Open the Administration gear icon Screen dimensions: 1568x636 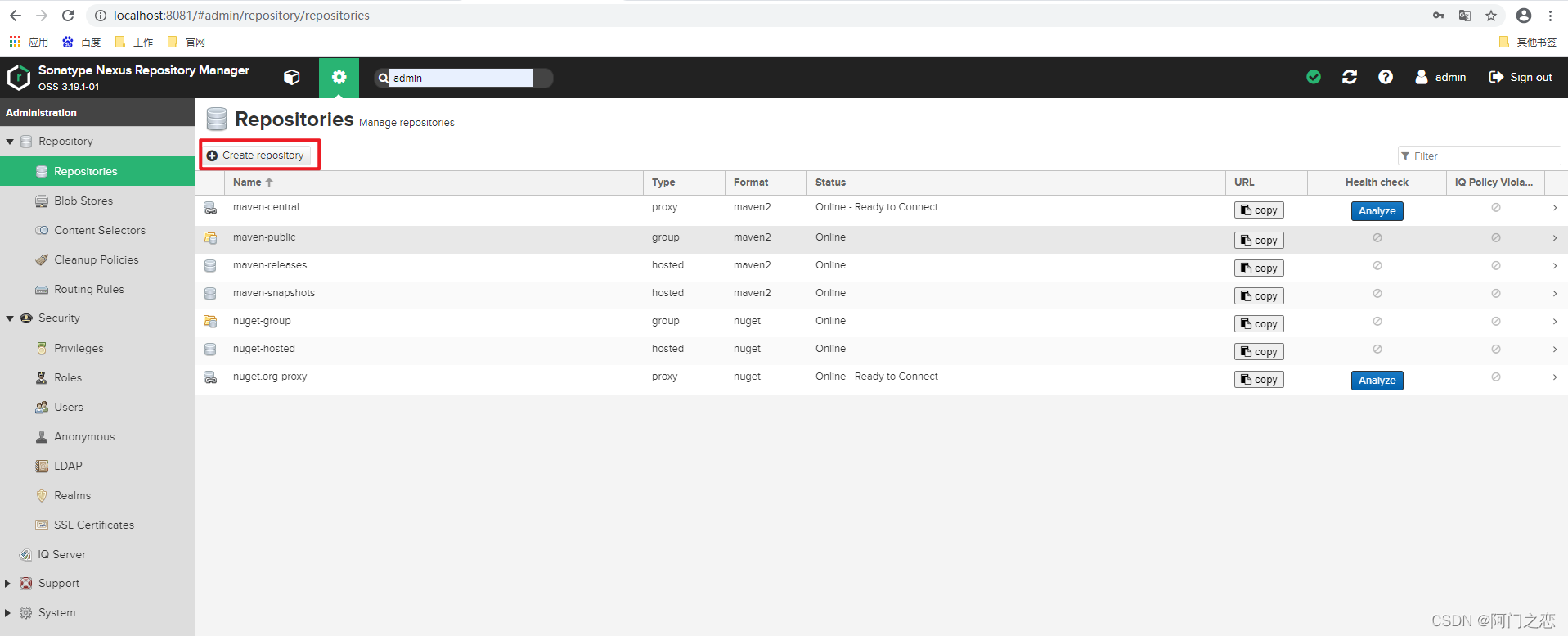tap(339, 77)
